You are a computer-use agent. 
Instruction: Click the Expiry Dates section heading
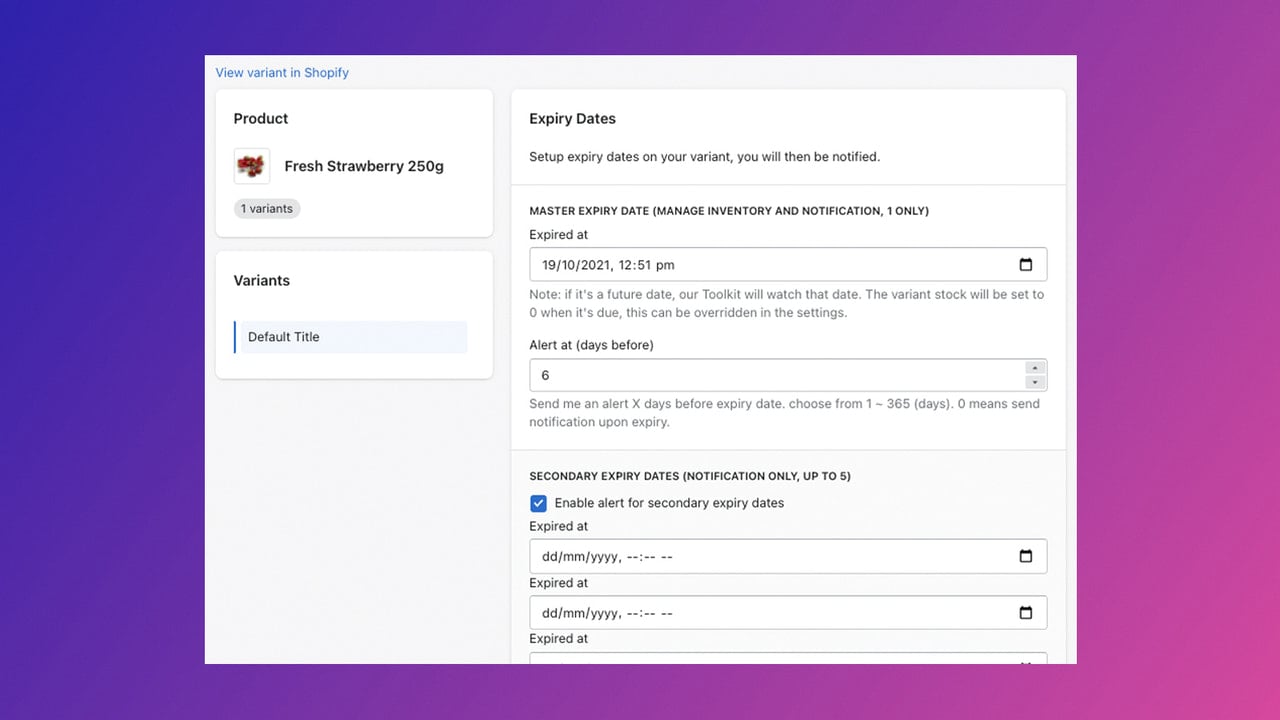[572, 119]
